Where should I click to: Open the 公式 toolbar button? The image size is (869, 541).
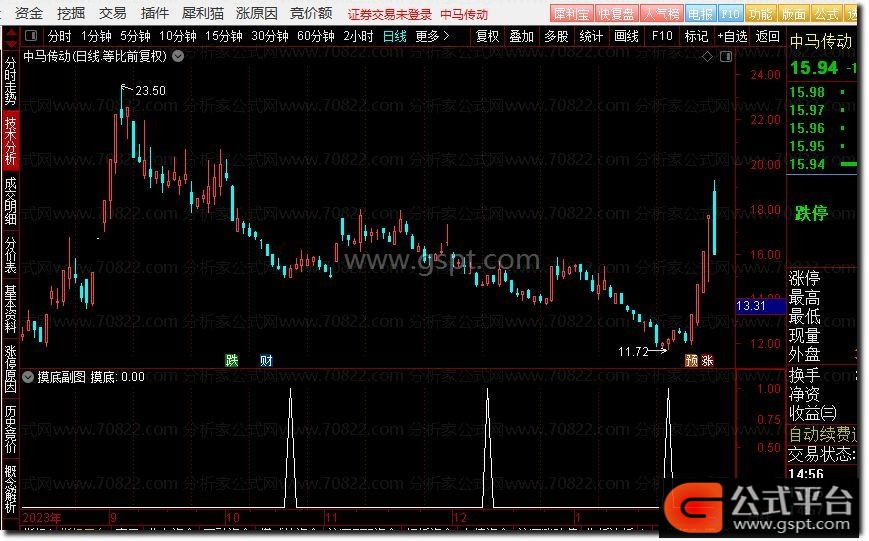pos(826,14)
